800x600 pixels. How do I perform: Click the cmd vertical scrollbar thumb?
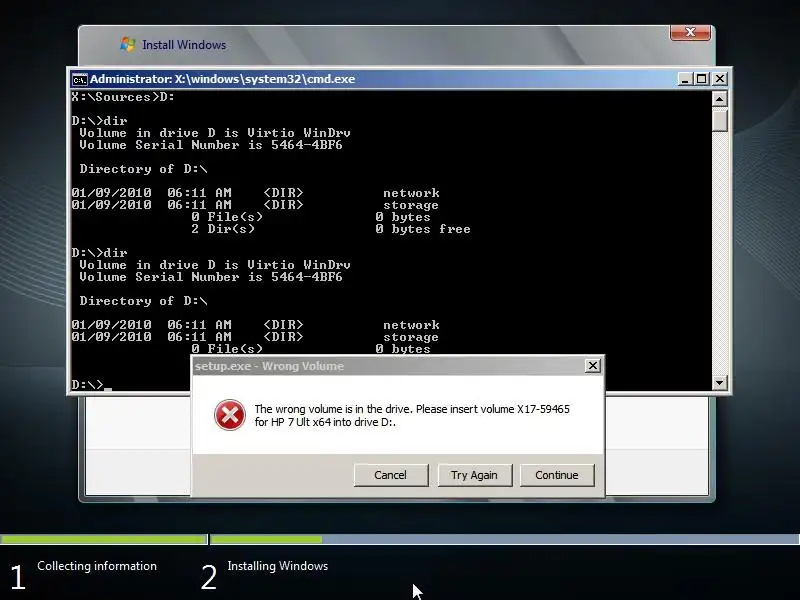(x=719, y=120)
